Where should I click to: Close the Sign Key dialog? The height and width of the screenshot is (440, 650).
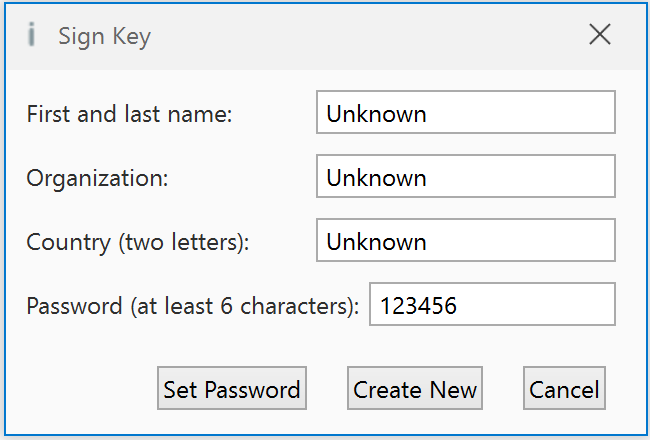pyautogui.click(x=600, y=36)
